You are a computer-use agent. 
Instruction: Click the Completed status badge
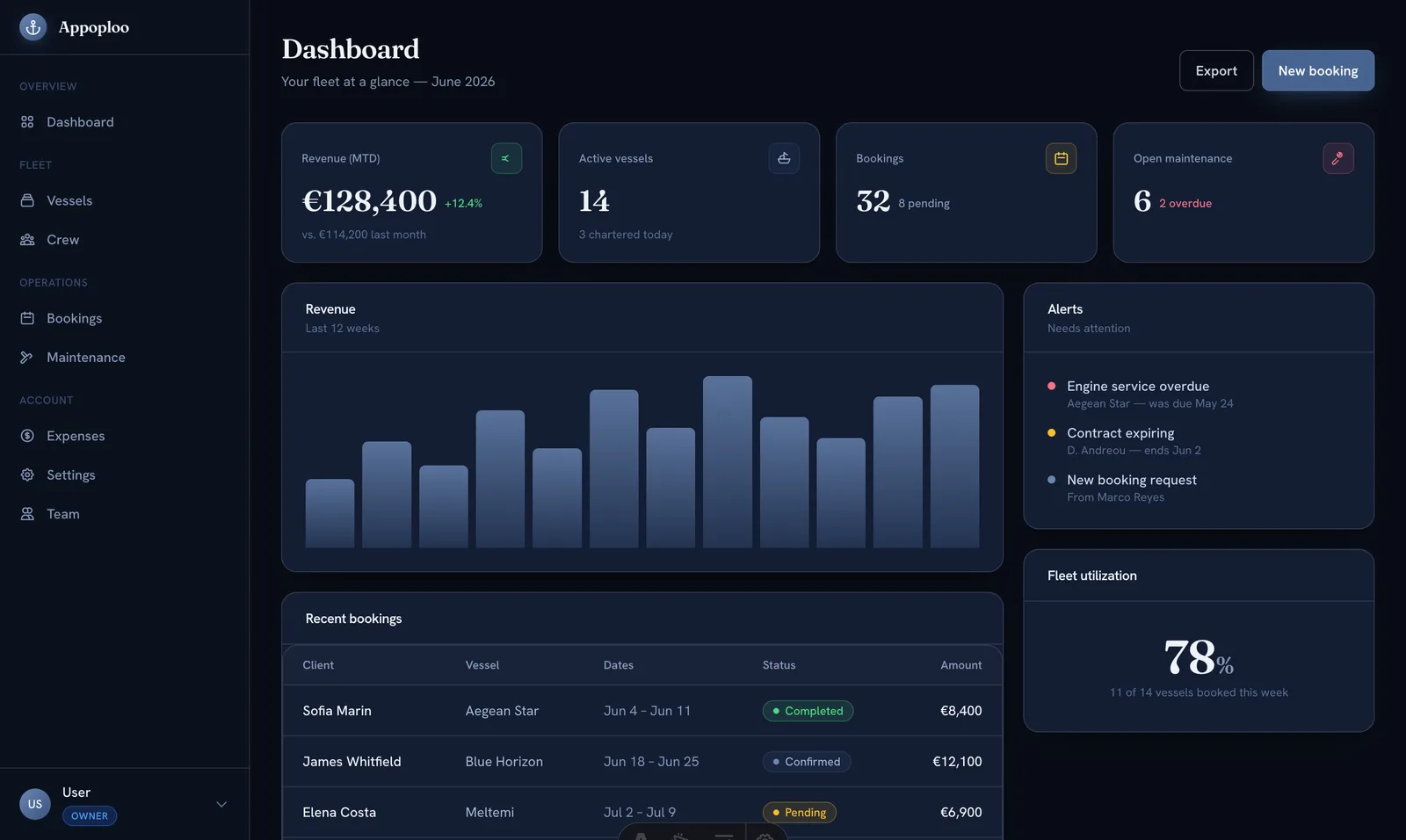click(808, 711)
